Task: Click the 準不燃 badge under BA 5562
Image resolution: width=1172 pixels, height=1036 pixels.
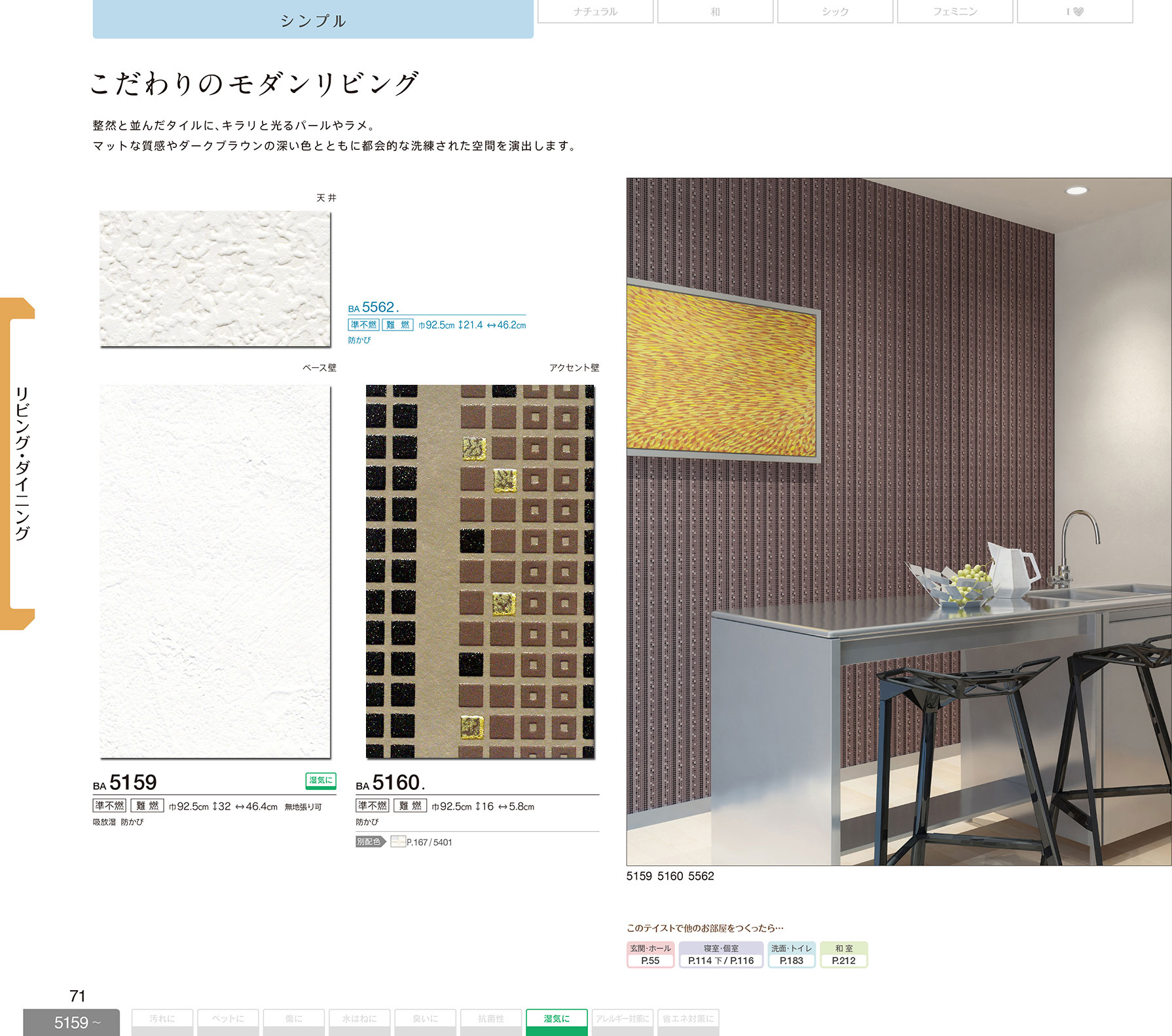Action: coord(363,325)
